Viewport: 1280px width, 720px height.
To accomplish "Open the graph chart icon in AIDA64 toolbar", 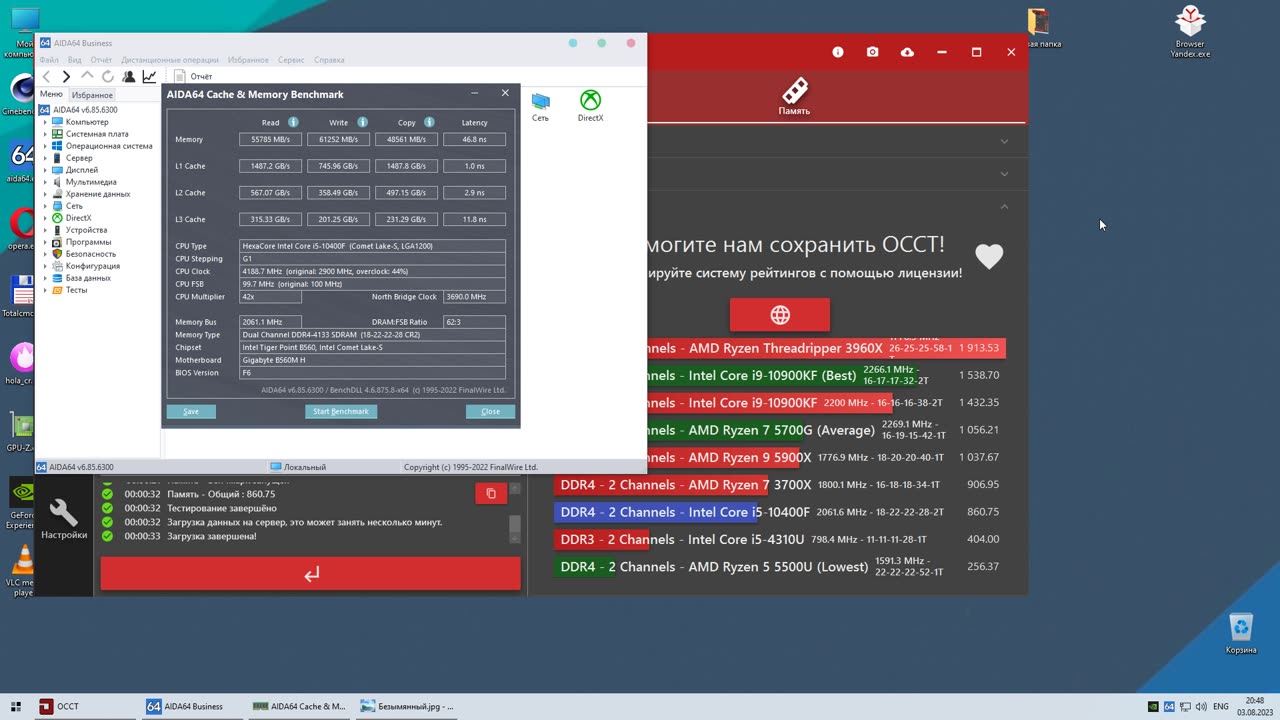I will 149,76.
